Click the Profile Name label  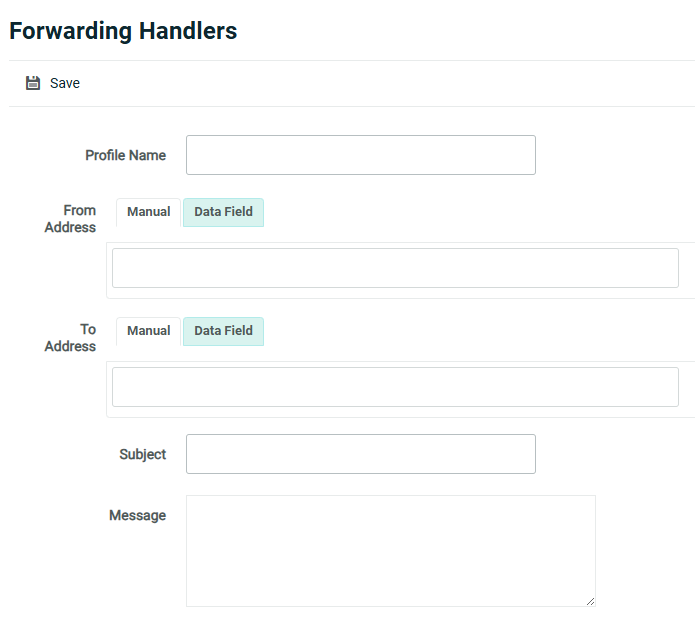[125, 155]
